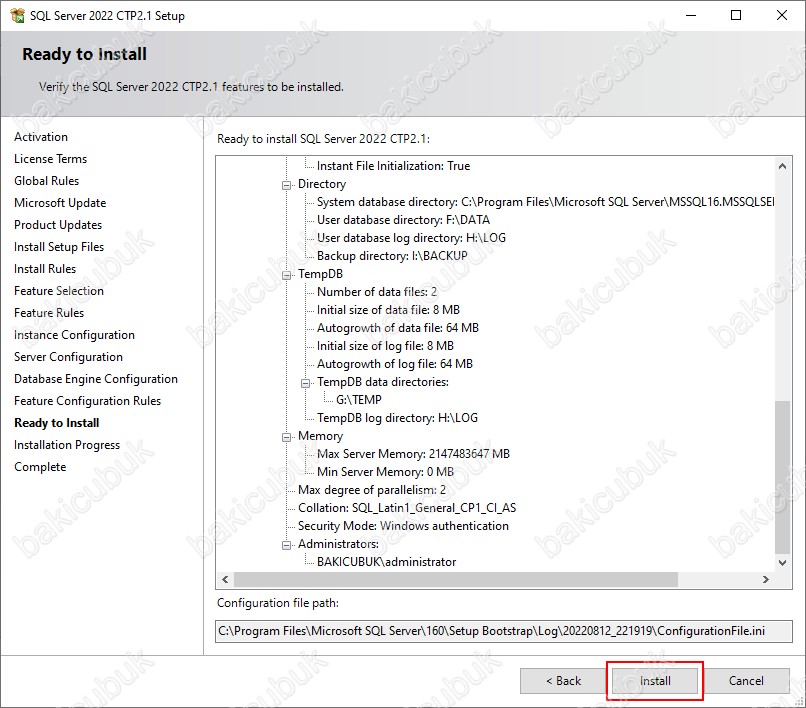Select the BAKICUBUK\administrator row
This screenshot has width=806, height=708.
[387, 562]
